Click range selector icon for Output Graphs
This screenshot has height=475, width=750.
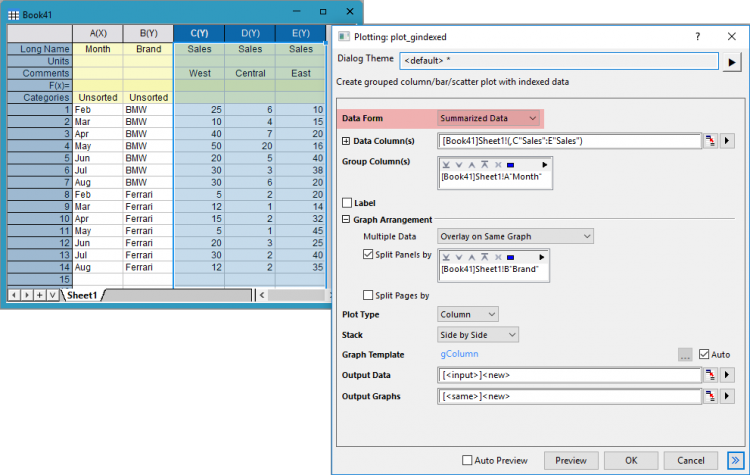click(x=711, y=396)
